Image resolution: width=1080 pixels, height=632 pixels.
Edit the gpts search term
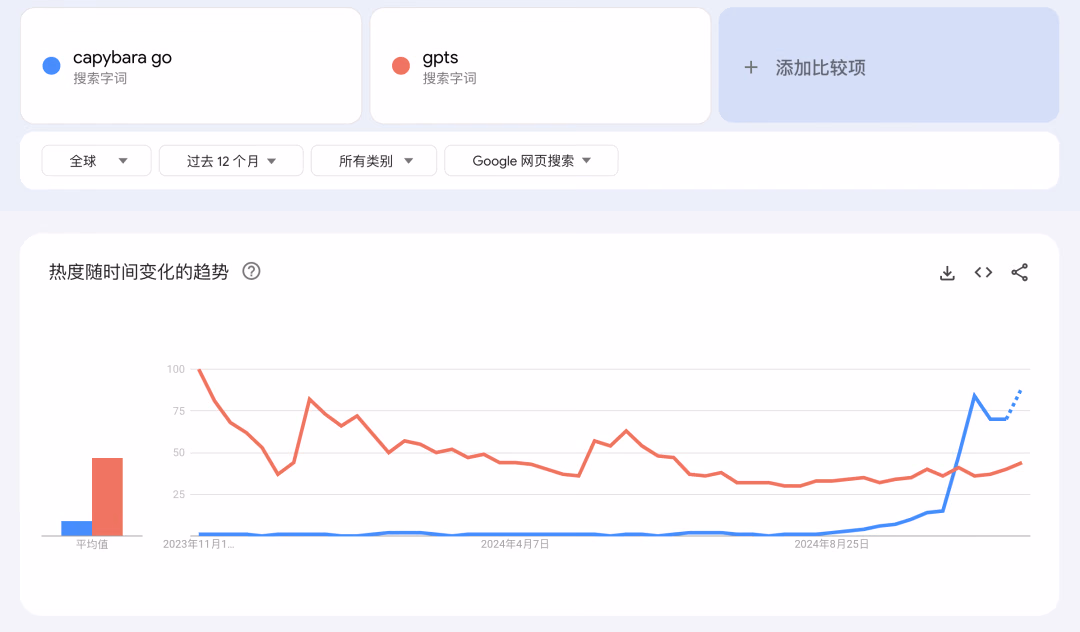pyautogui.click(x=540, y=65)
